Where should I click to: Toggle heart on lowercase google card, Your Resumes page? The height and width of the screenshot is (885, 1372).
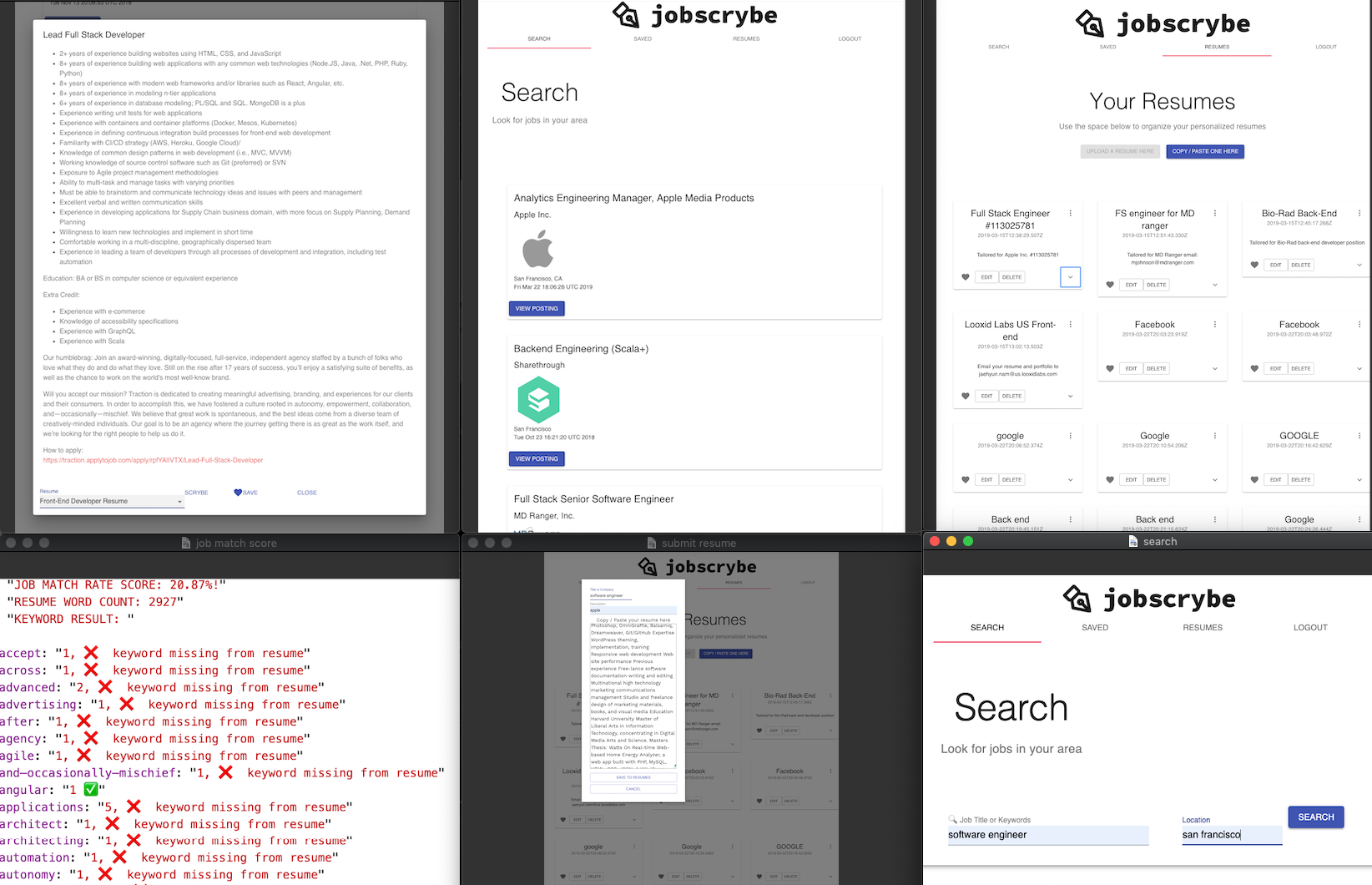[x=966, y=479]
